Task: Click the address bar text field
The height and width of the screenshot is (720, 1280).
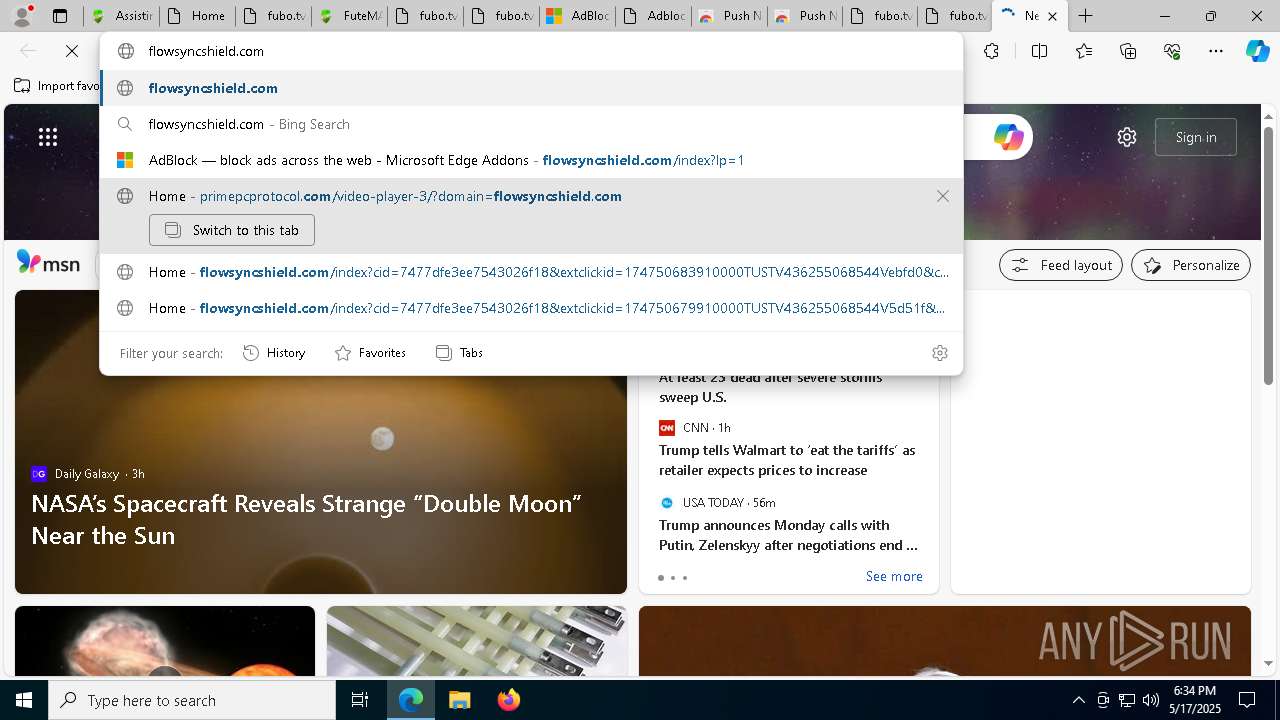Action: [x=530, y=51]
